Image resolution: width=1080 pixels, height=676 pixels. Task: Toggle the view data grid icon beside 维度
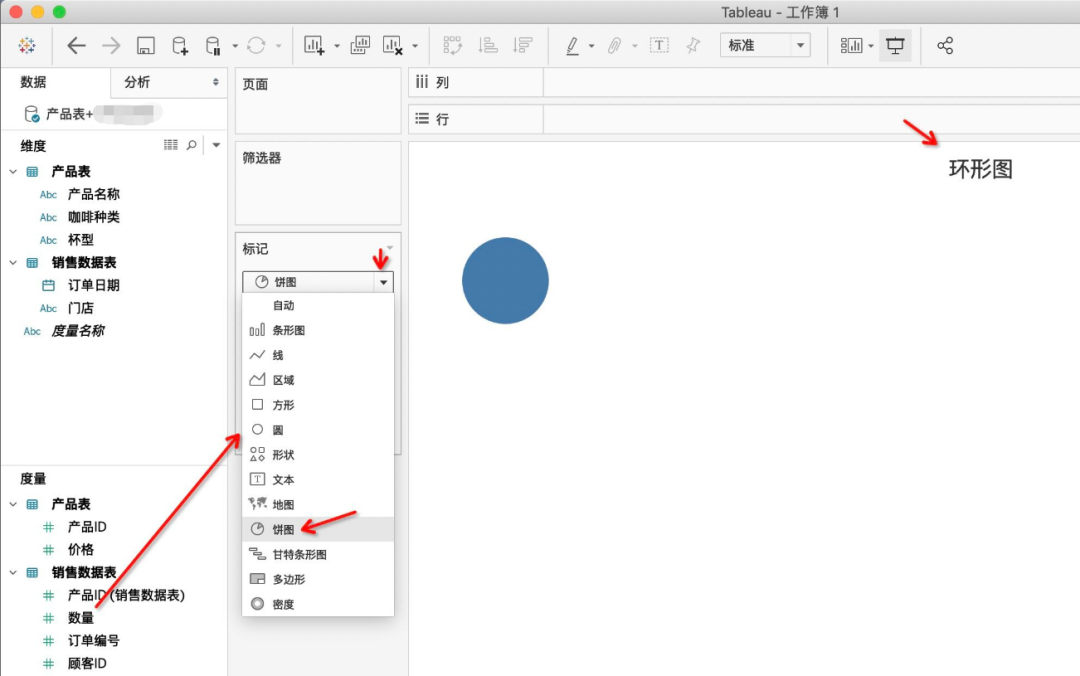click(x=170, y=146)
